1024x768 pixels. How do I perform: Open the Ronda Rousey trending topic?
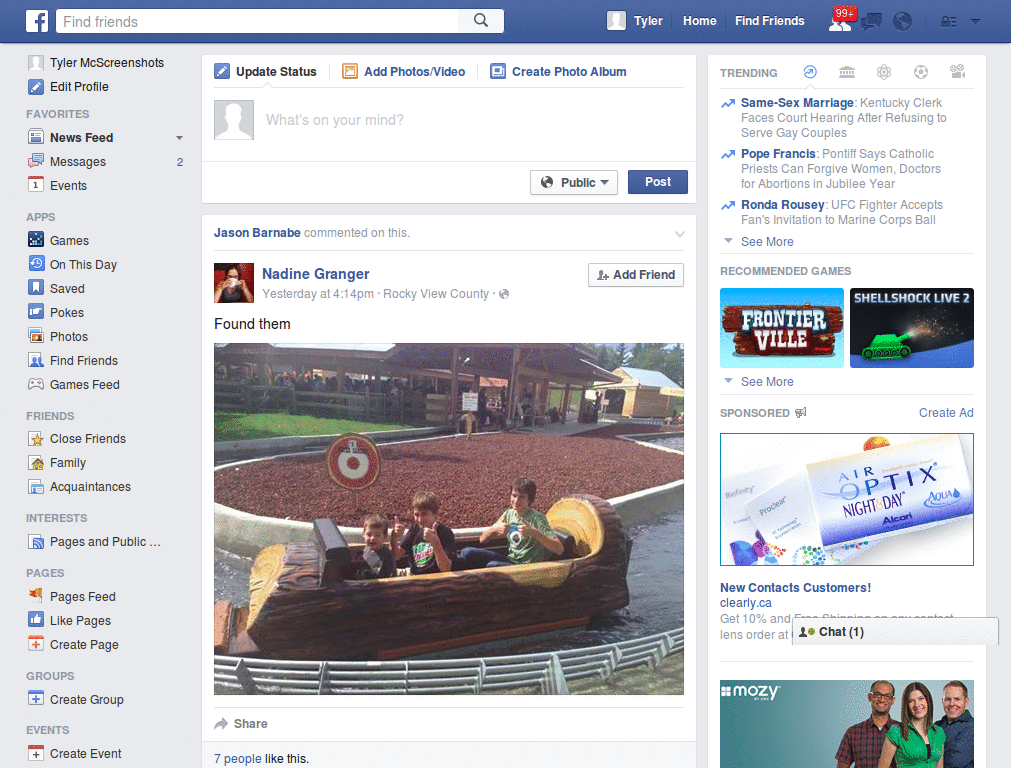click(x=782, y=204)
